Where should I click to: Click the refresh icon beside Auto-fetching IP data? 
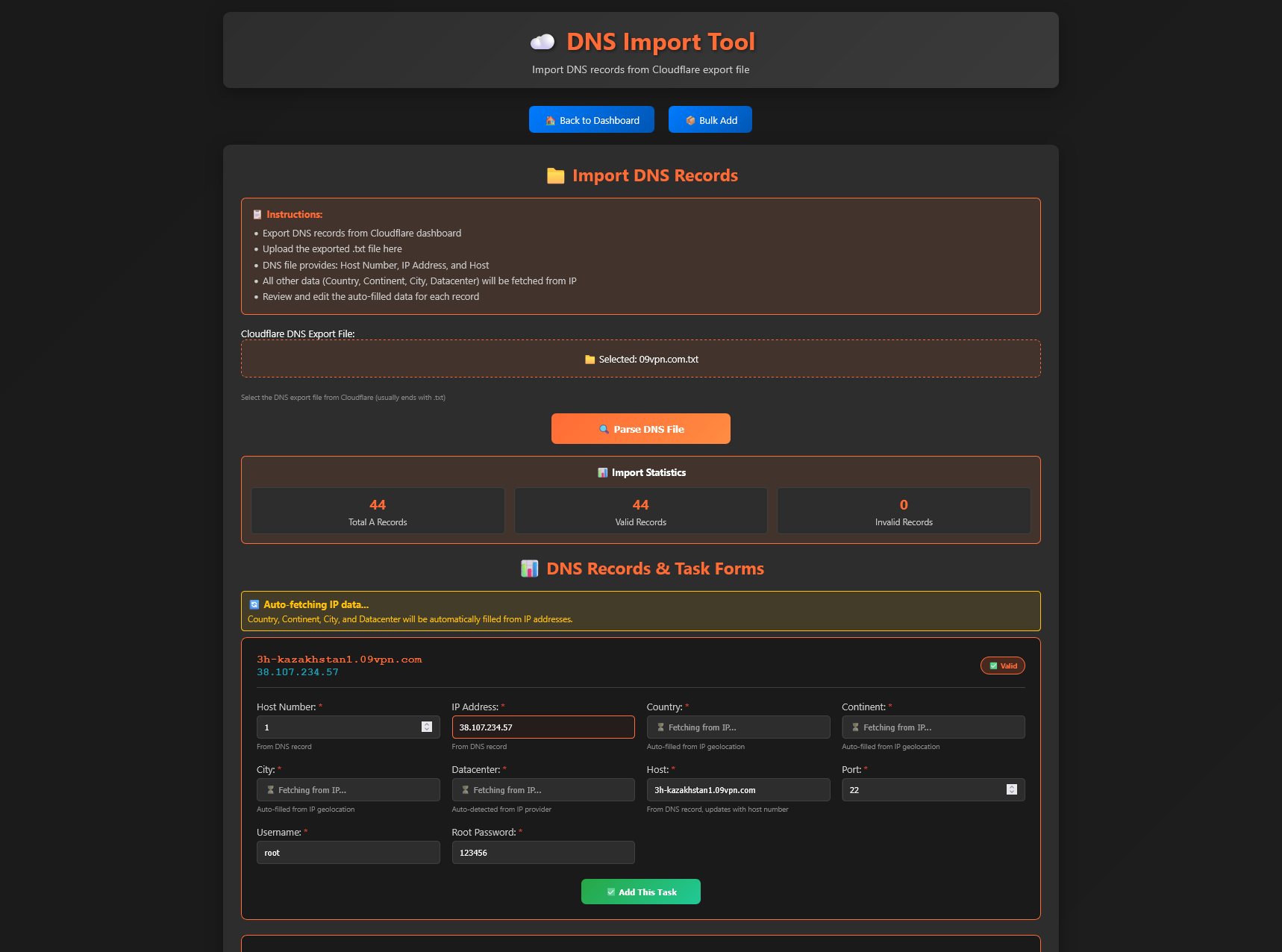coord(254,605)
